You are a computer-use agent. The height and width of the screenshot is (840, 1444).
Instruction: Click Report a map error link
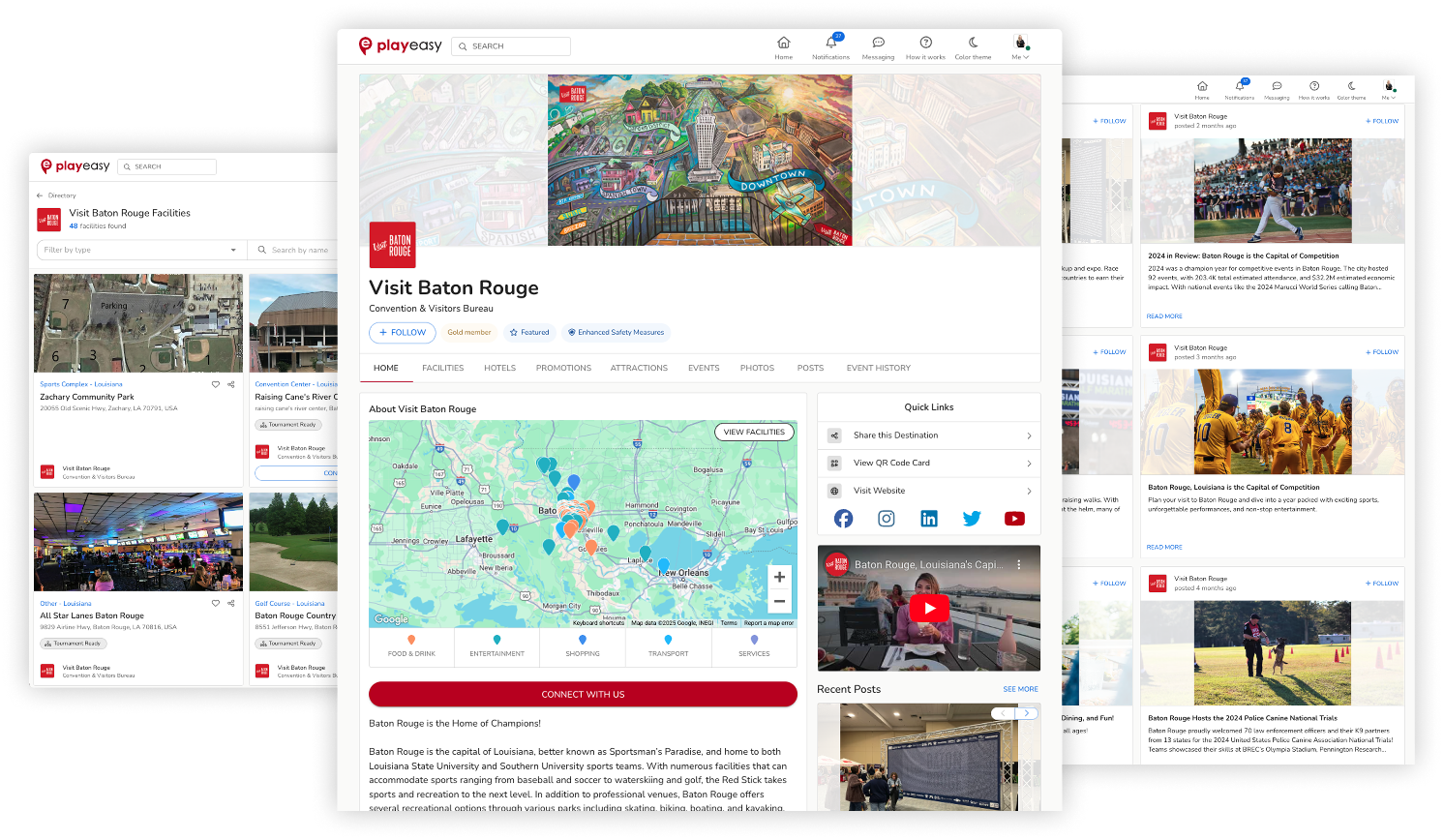[768, 623]
